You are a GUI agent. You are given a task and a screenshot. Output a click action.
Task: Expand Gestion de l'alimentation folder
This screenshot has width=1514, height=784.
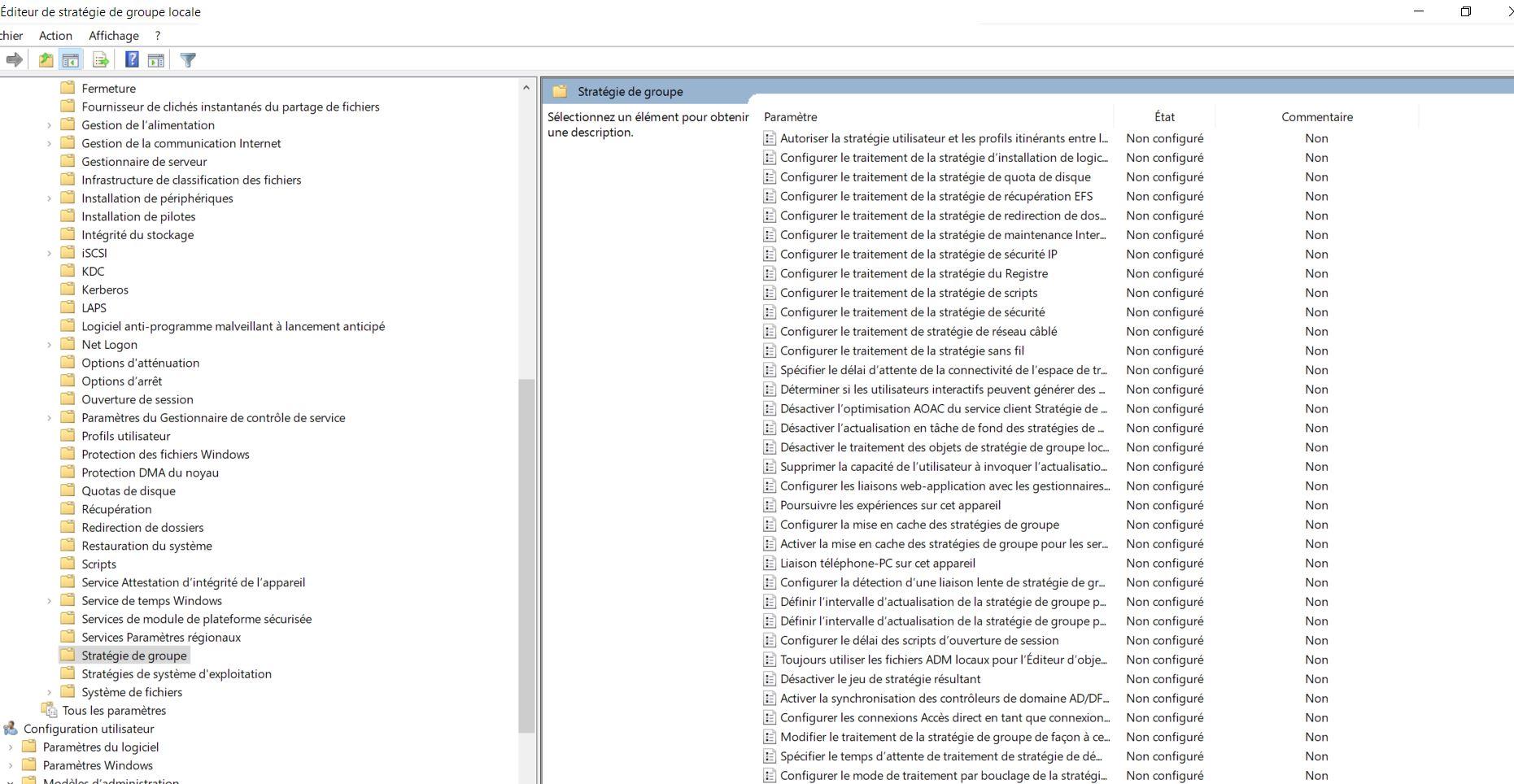click(49, 125)
